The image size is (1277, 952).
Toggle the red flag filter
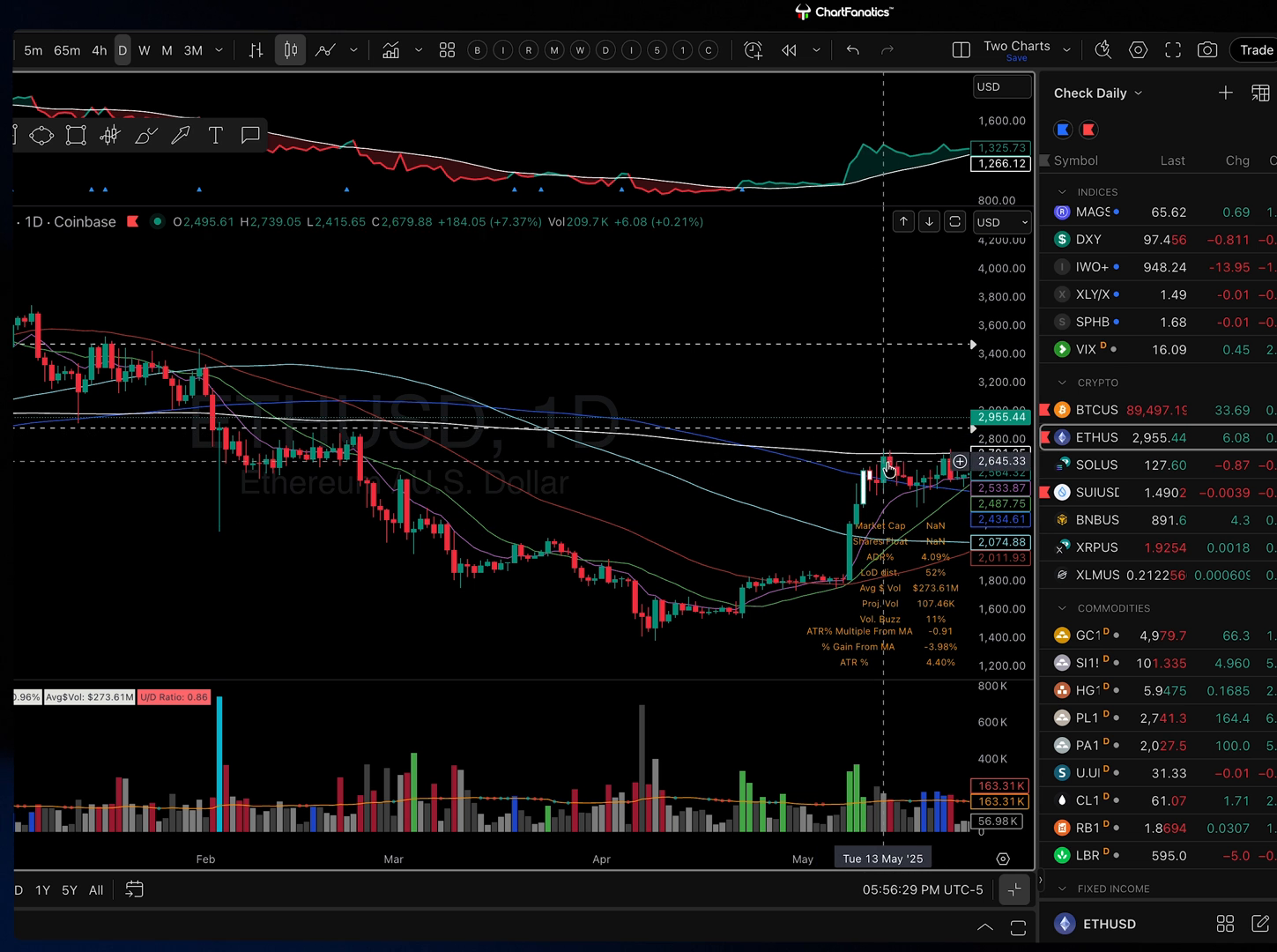point(1088,130)
